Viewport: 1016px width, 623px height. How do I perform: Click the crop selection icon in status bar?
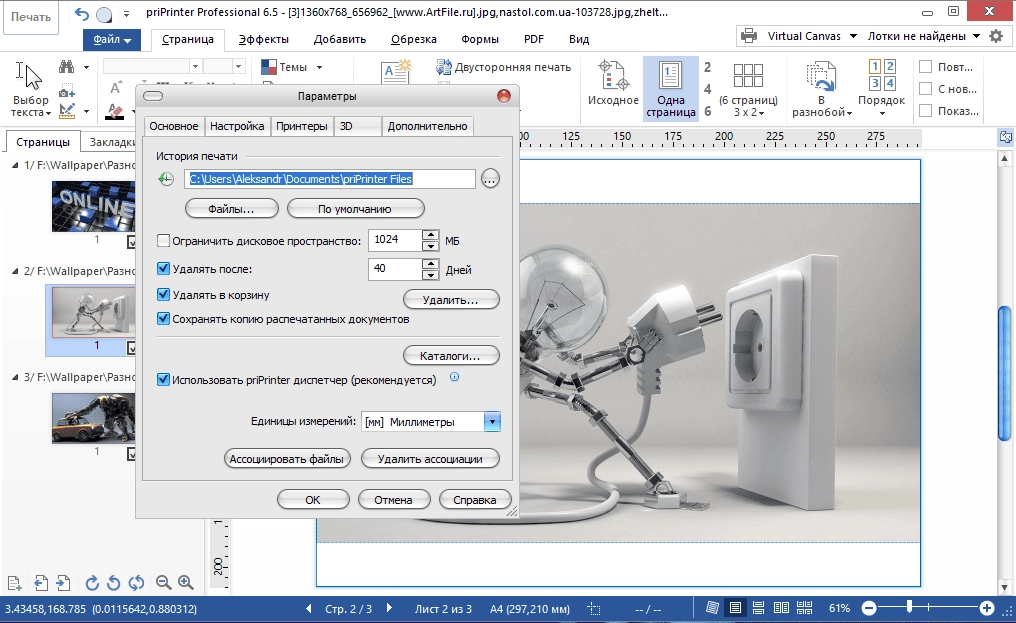pos(594,609)
